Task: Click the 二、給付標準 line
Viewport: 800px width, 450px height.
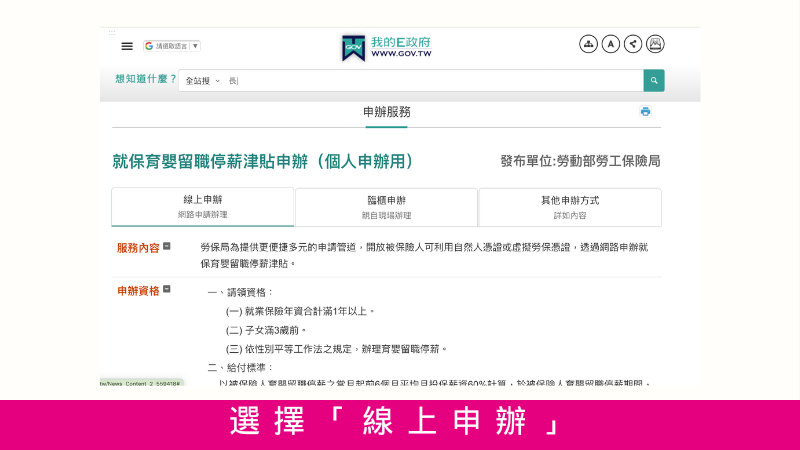Action: [x=240, y=368]
